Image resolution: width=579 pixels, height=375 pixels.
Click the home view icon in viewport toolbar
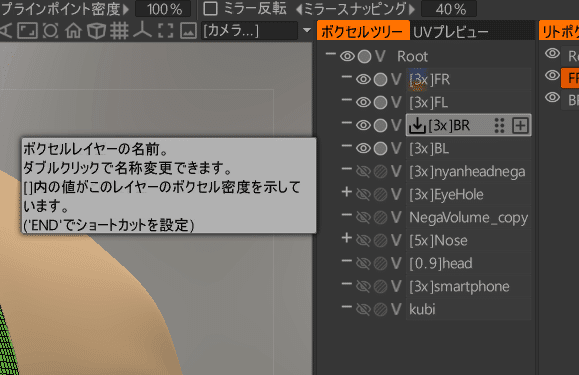pos(73,31)
